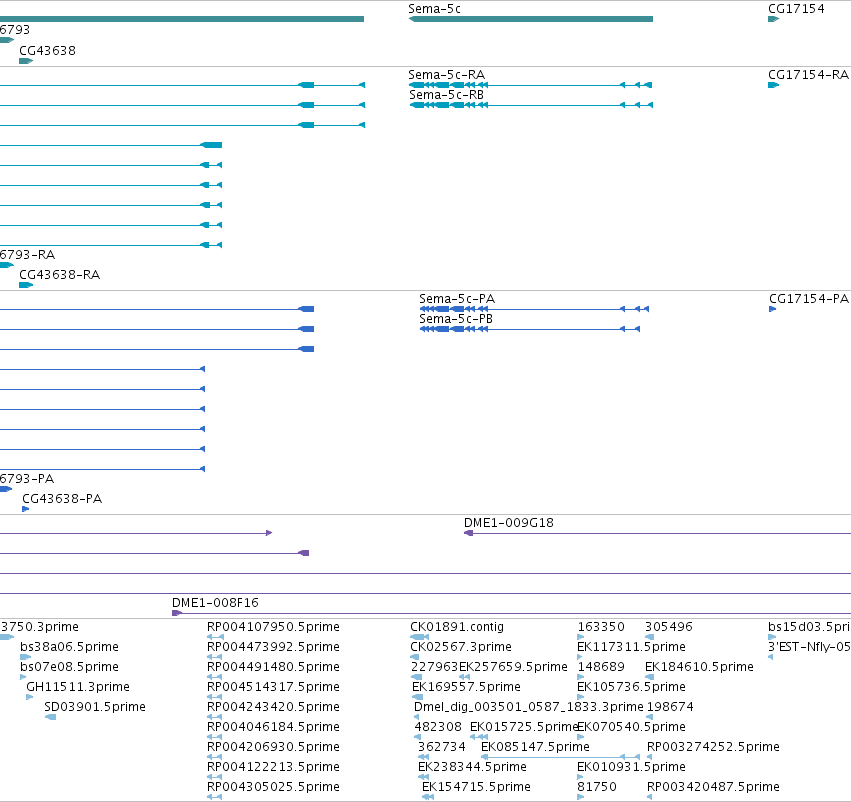Click the CG43638-PA protein label
851x802 pixels.
click(62, 499)
